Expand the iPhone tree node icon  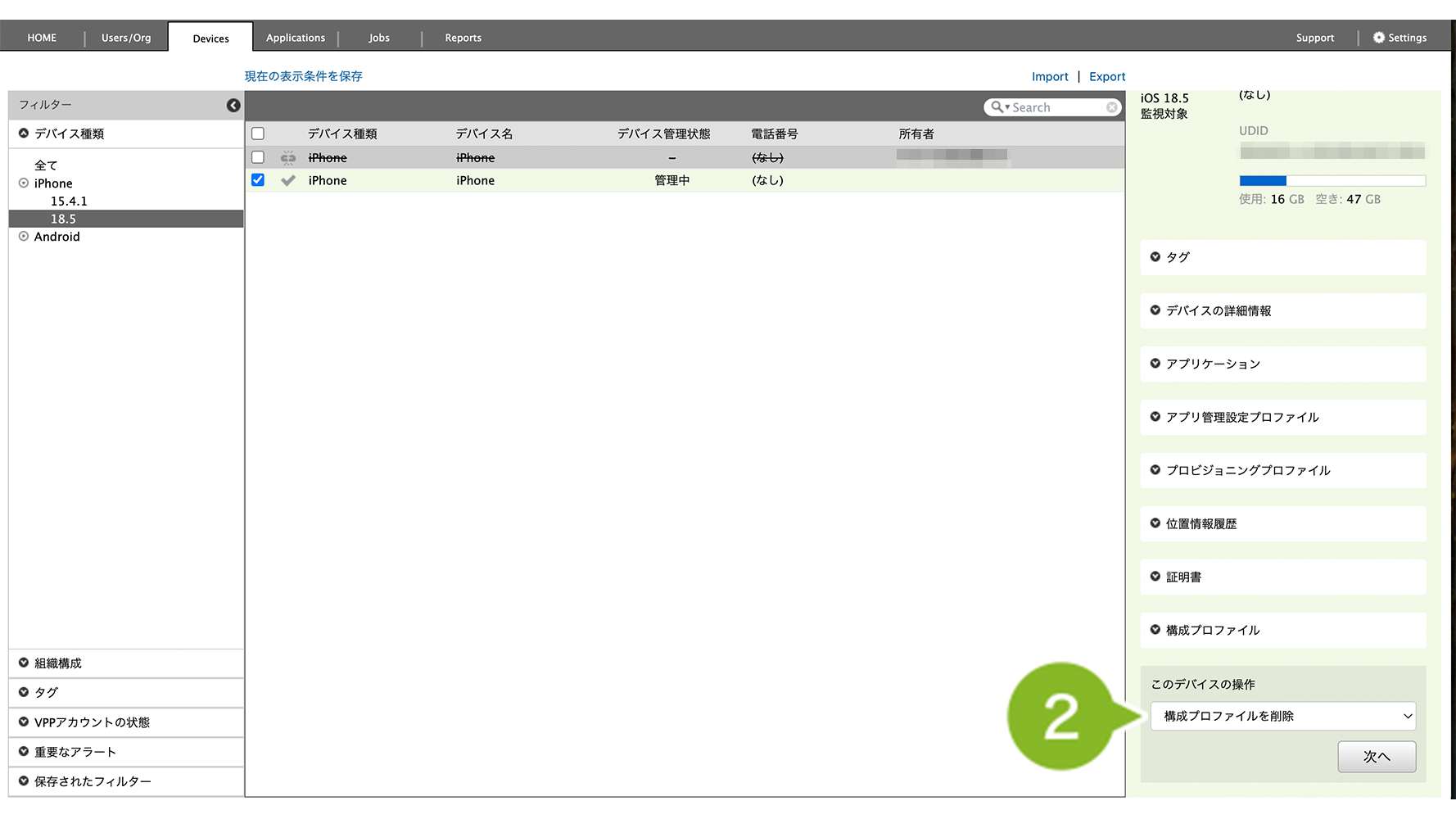click(24, 183)
